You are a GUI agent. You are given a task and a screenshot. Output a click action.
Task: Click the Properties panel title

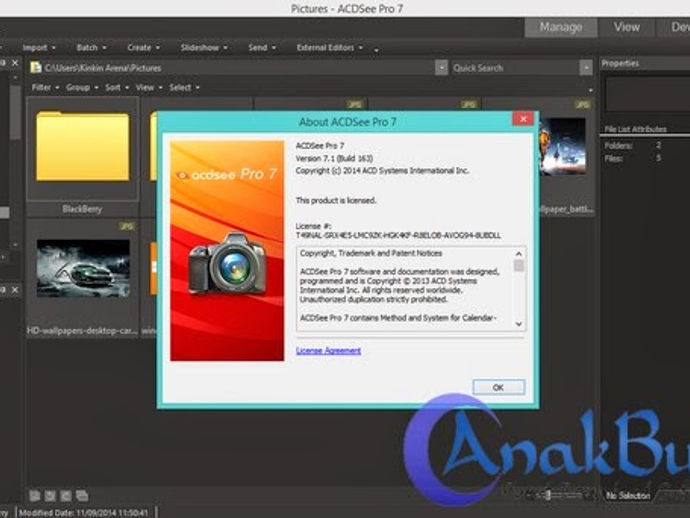[x=620, y=63]
